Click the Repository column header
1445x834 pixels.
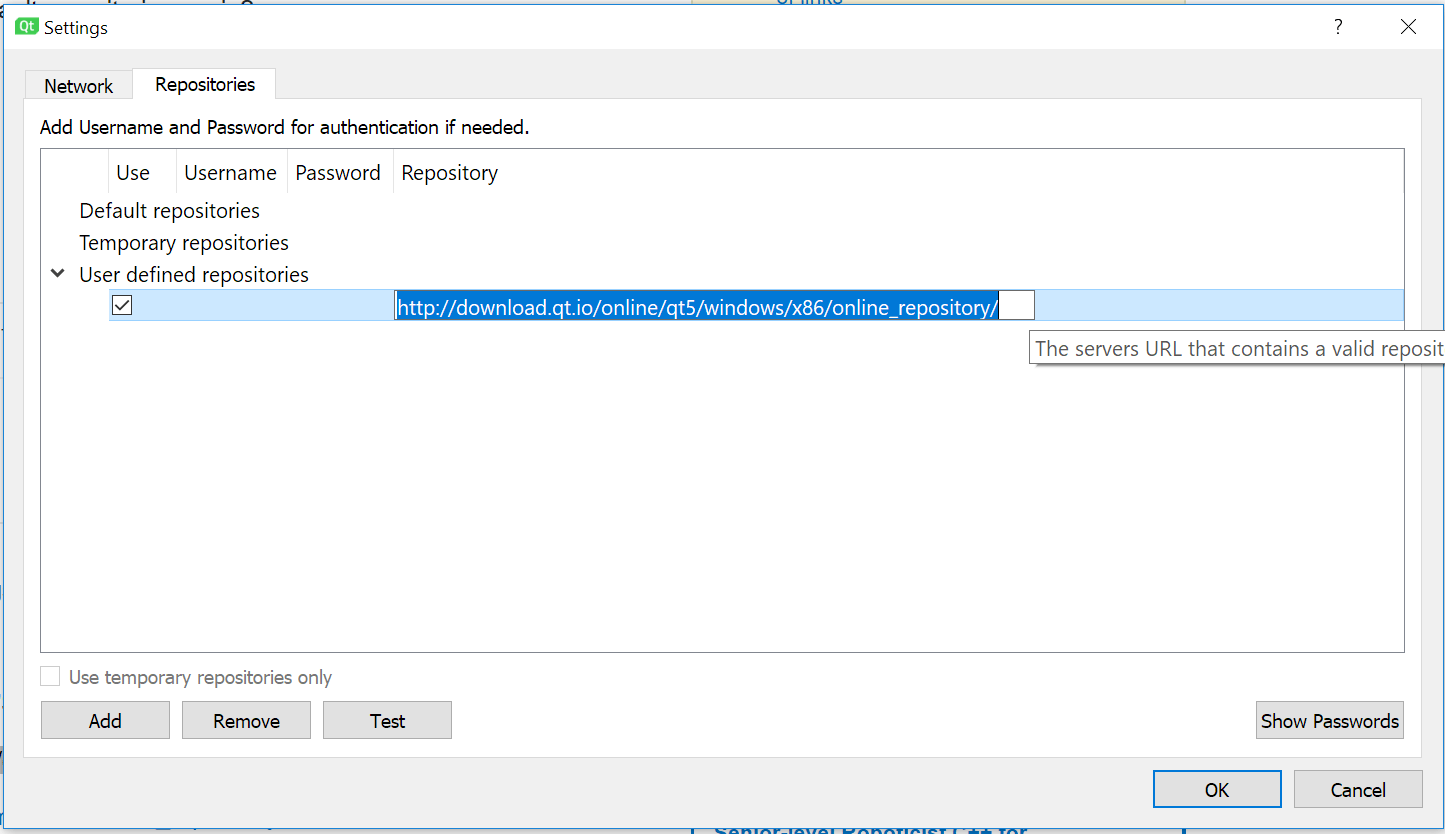(898, 173)
